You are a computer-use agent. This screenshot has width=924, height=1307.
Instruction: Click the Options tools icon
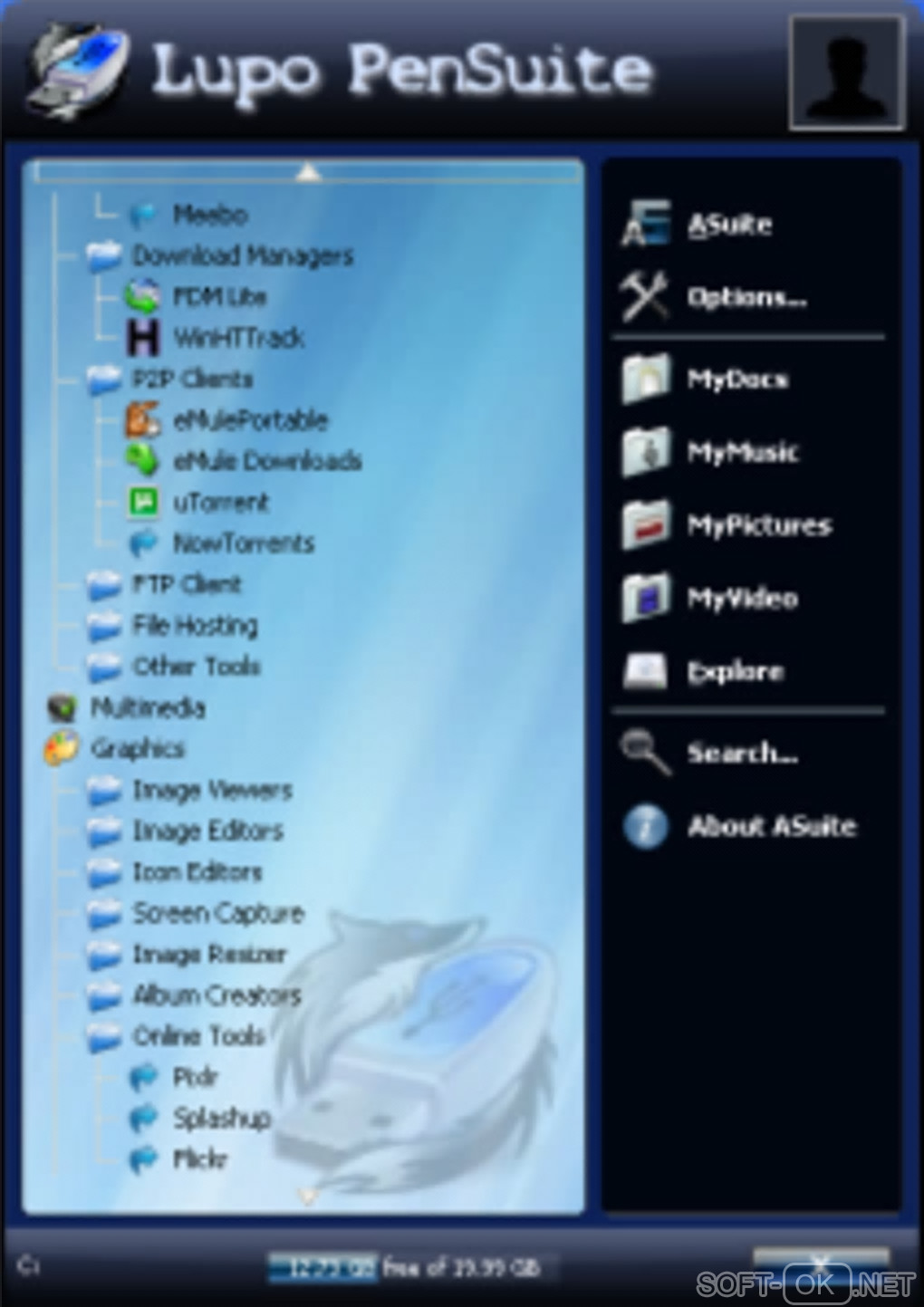pyautogui.click(x=645, y=296)
